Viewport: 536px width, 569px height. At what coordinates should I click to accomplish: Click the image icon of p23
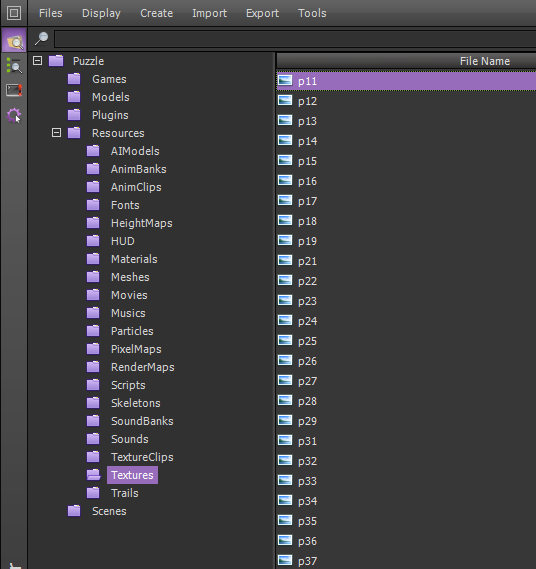285,300
